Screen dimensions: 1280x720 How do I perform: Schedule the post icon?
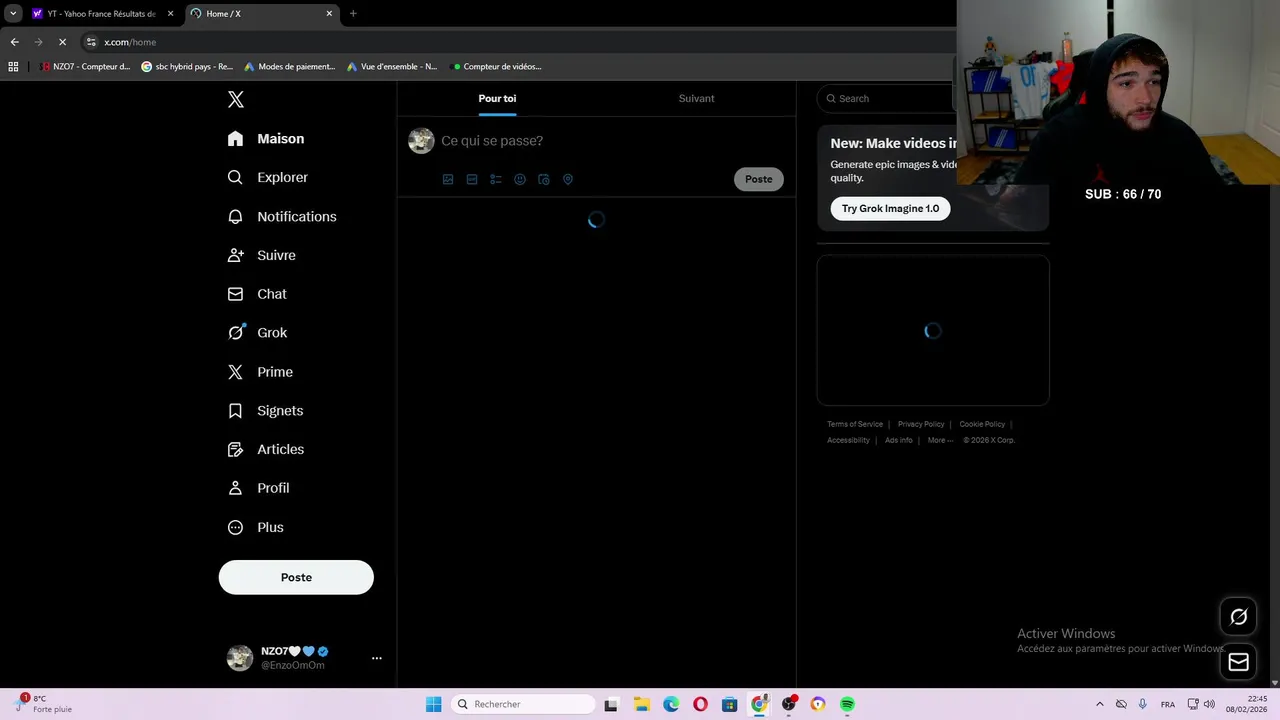pos(544,179)
